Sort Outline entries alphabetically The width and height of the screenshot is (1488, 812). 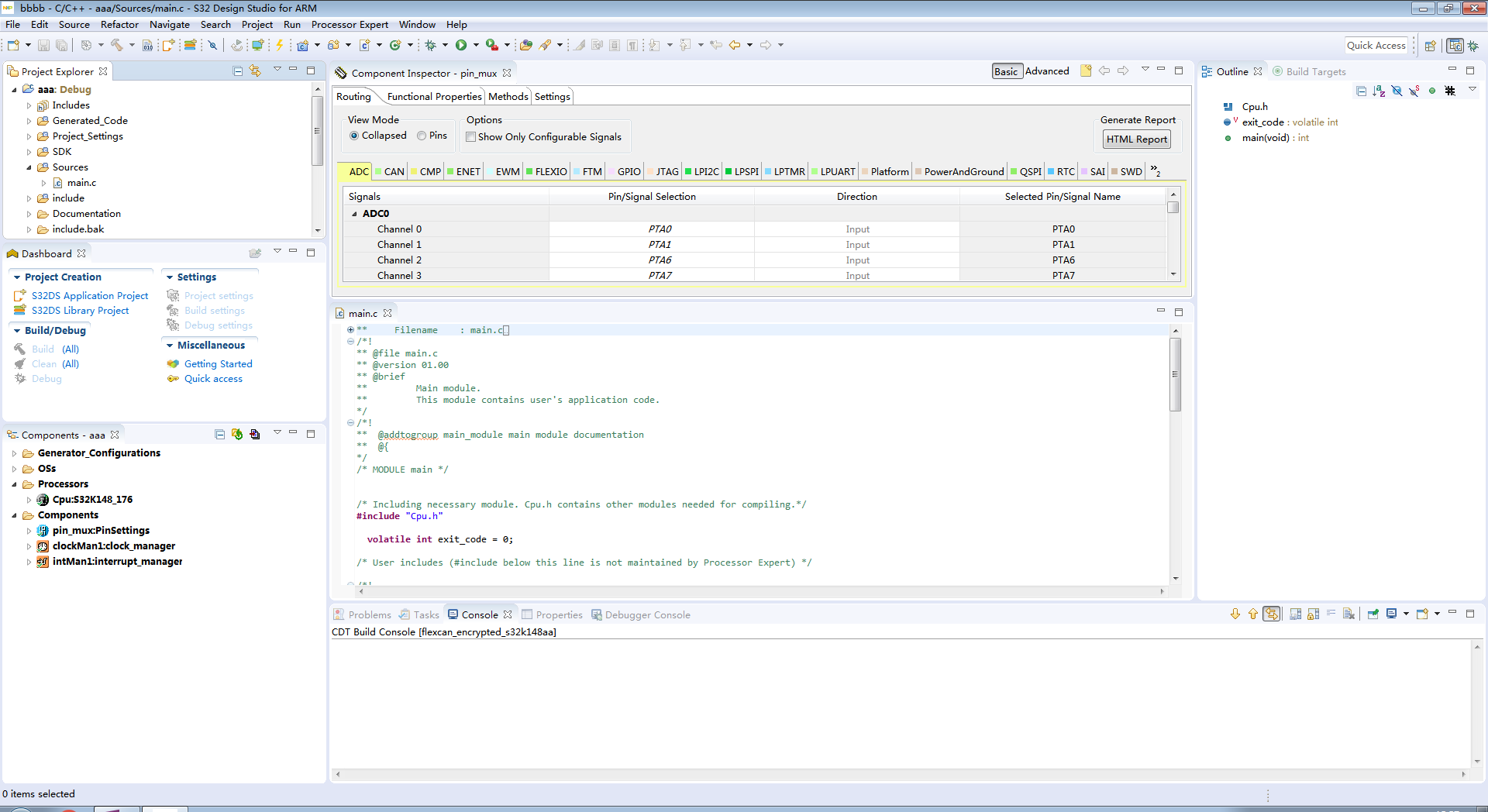coord(1379,91)
